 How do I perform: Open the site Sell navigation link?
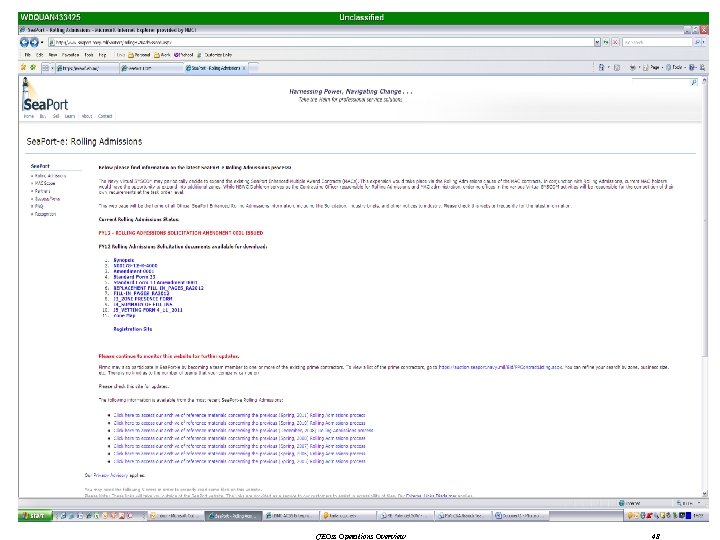(56, 116)
